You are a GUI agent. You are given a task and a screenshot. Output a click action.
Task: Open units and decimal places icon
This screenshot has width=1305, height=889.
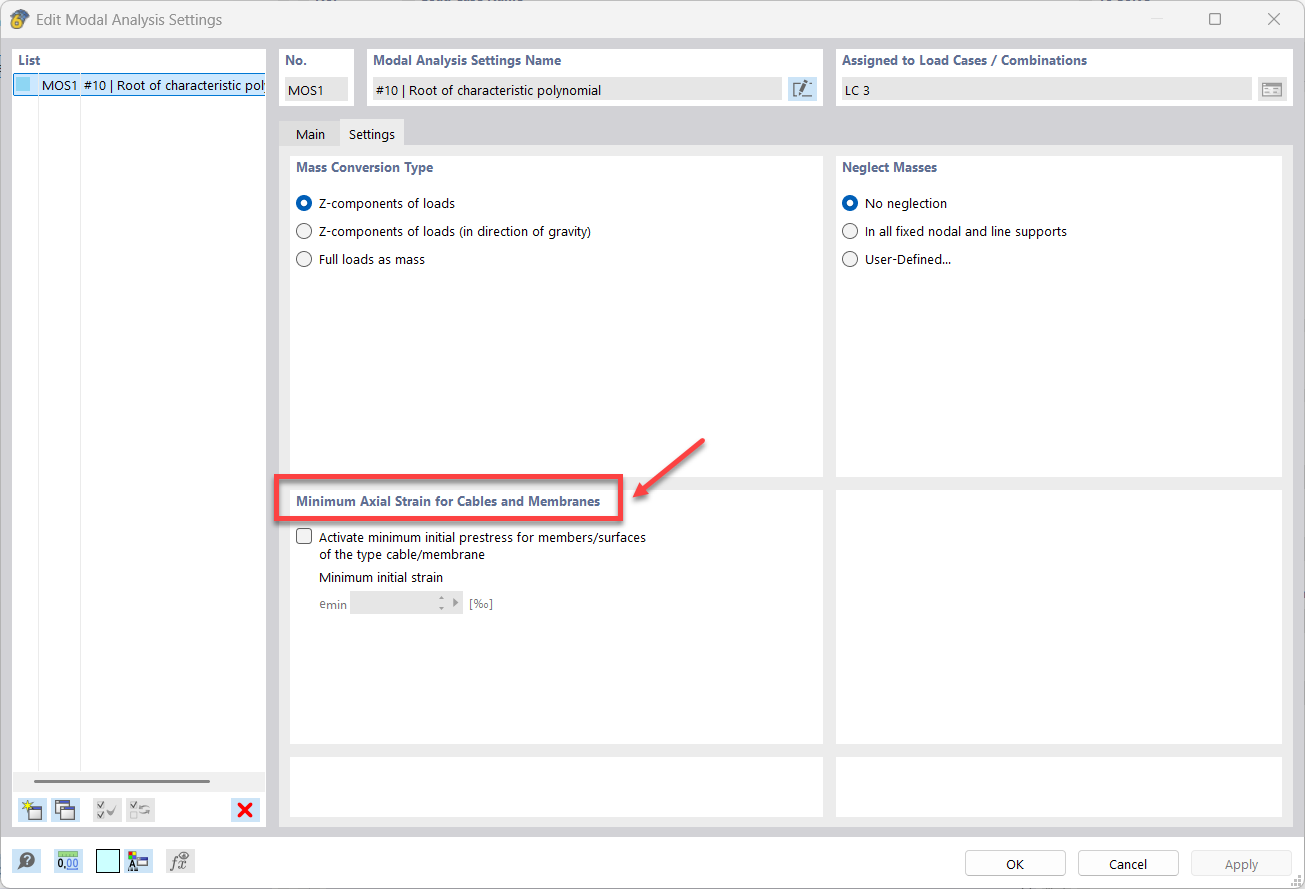coord(68,861)
